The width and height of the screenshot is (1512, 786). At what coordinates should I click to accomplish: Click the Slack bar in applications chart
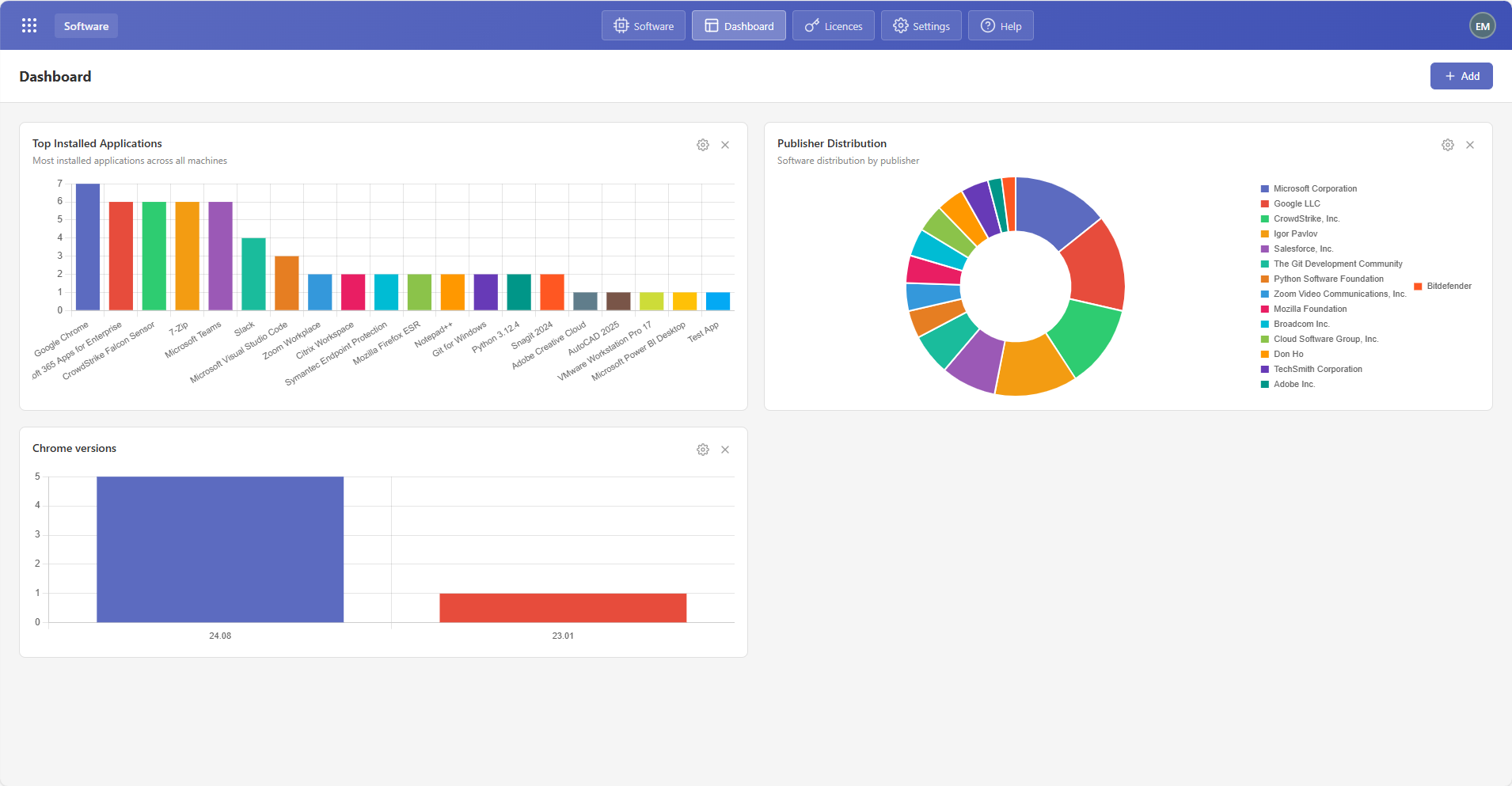[253, 274]
